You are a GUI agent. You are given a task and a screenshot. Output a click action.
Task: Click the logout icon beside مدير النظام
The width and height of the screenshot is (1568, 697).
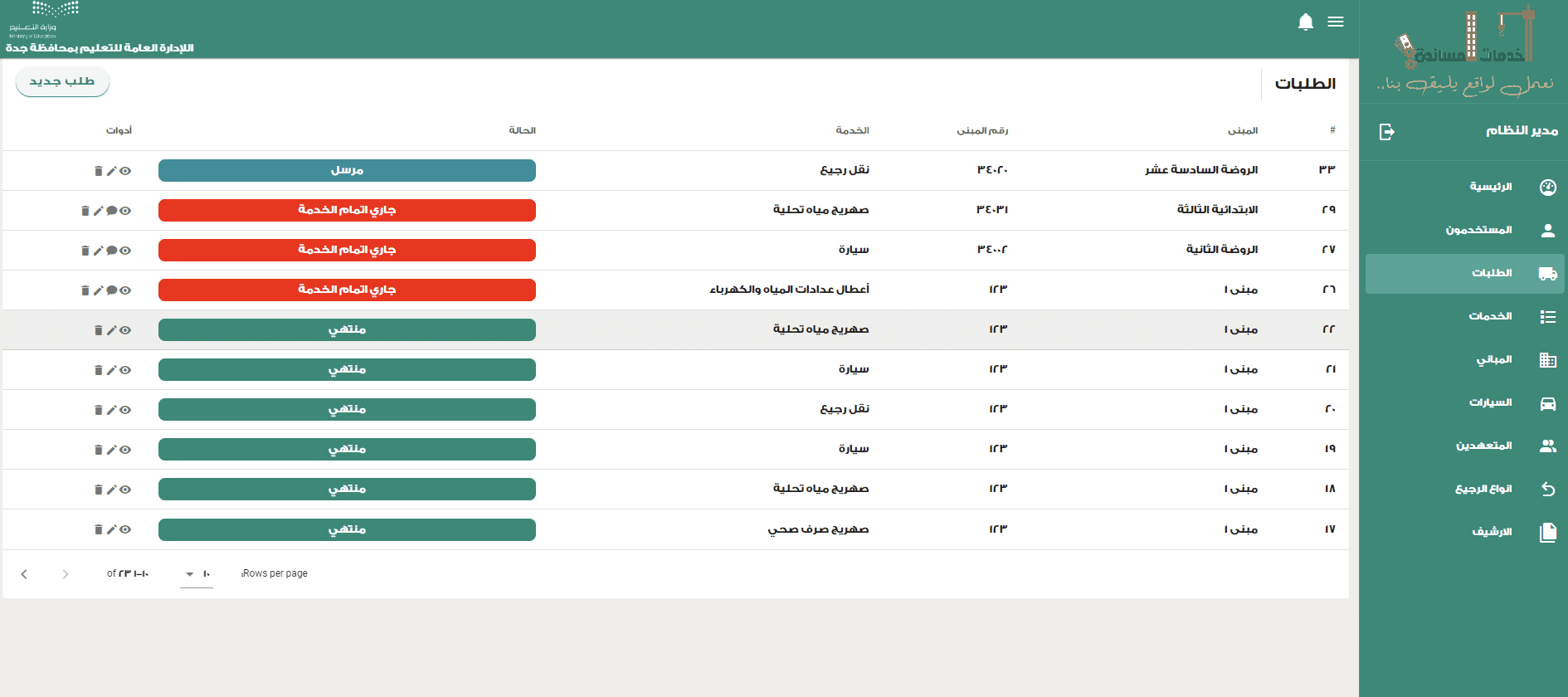click(x=1386, y=132)
